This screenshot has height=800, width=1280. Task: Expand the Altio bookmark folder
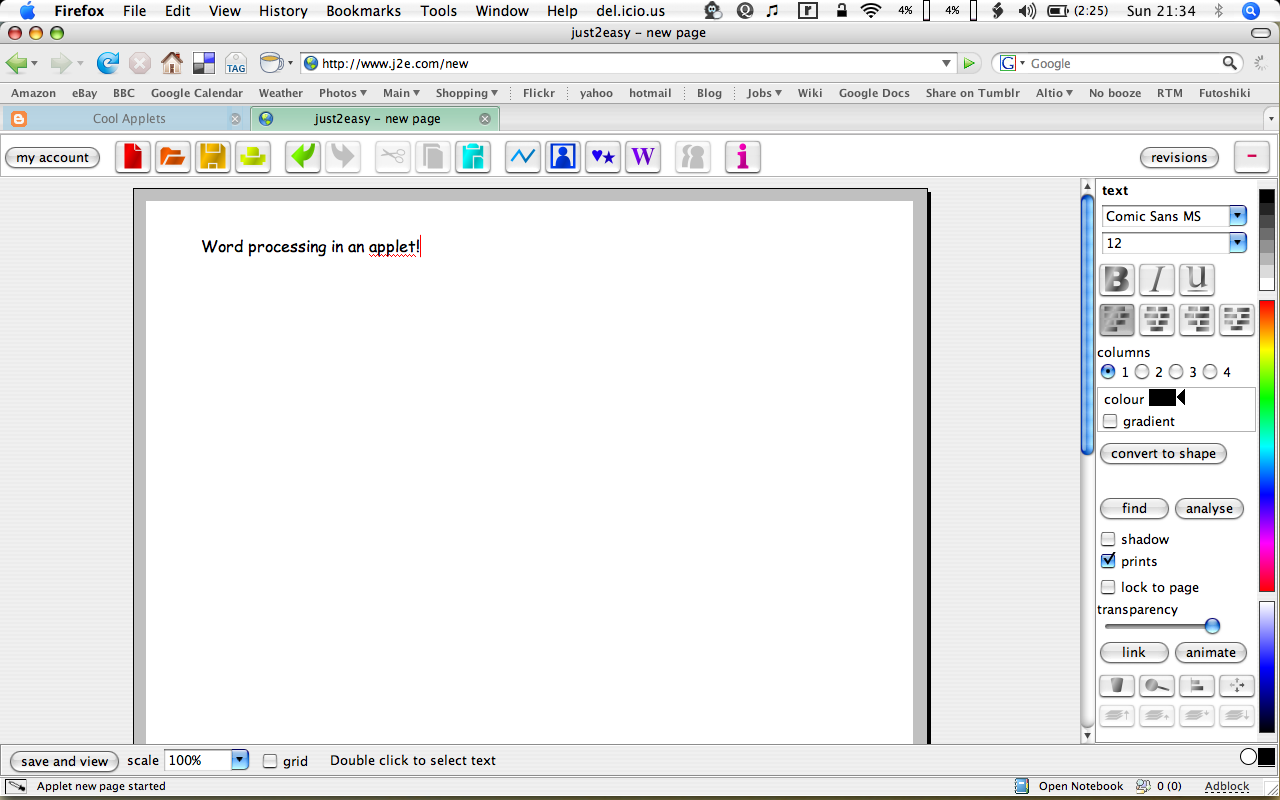(x=1054, y=93)
